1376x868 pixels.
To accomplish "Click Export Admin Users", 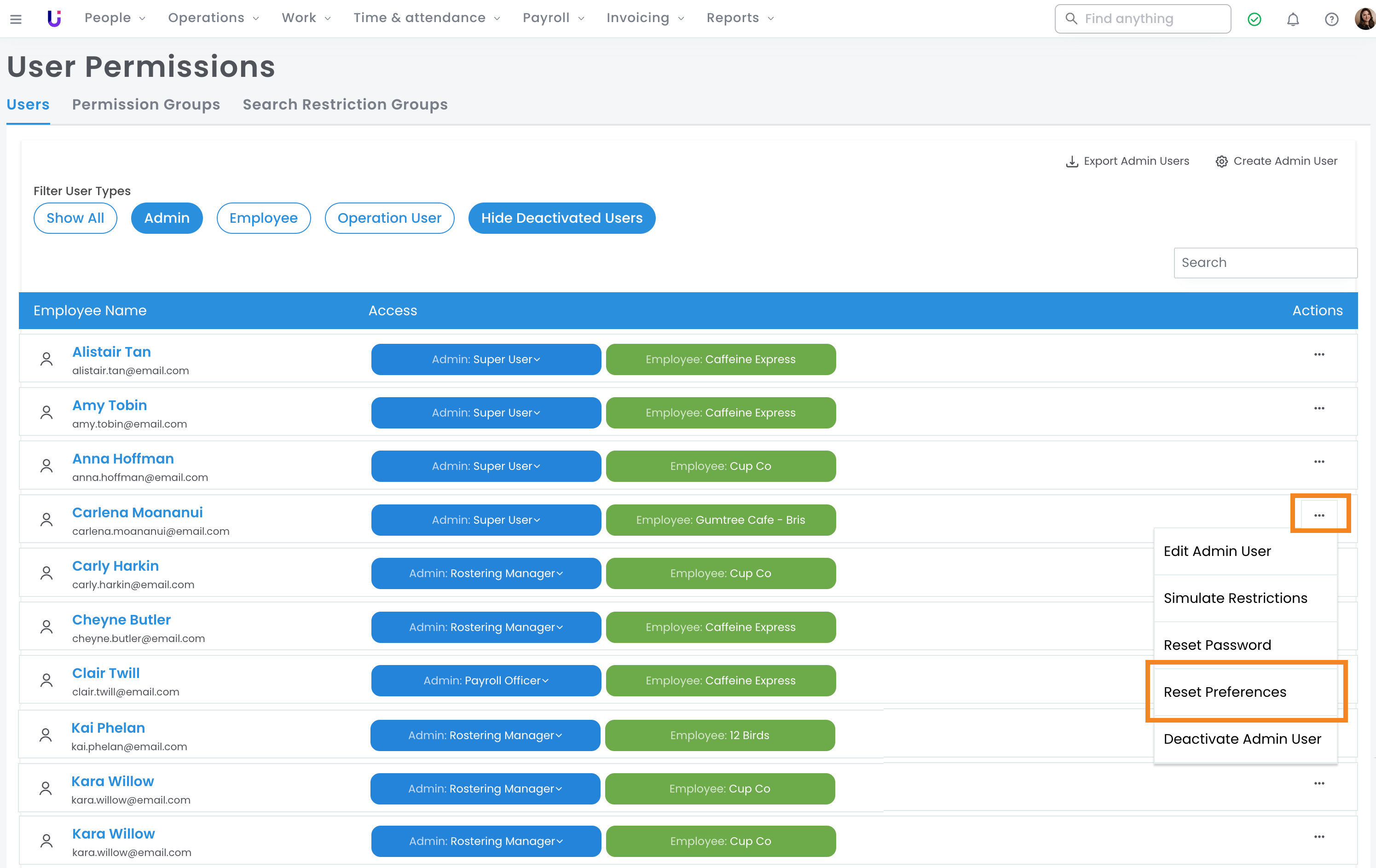I will pos(1127,161).
